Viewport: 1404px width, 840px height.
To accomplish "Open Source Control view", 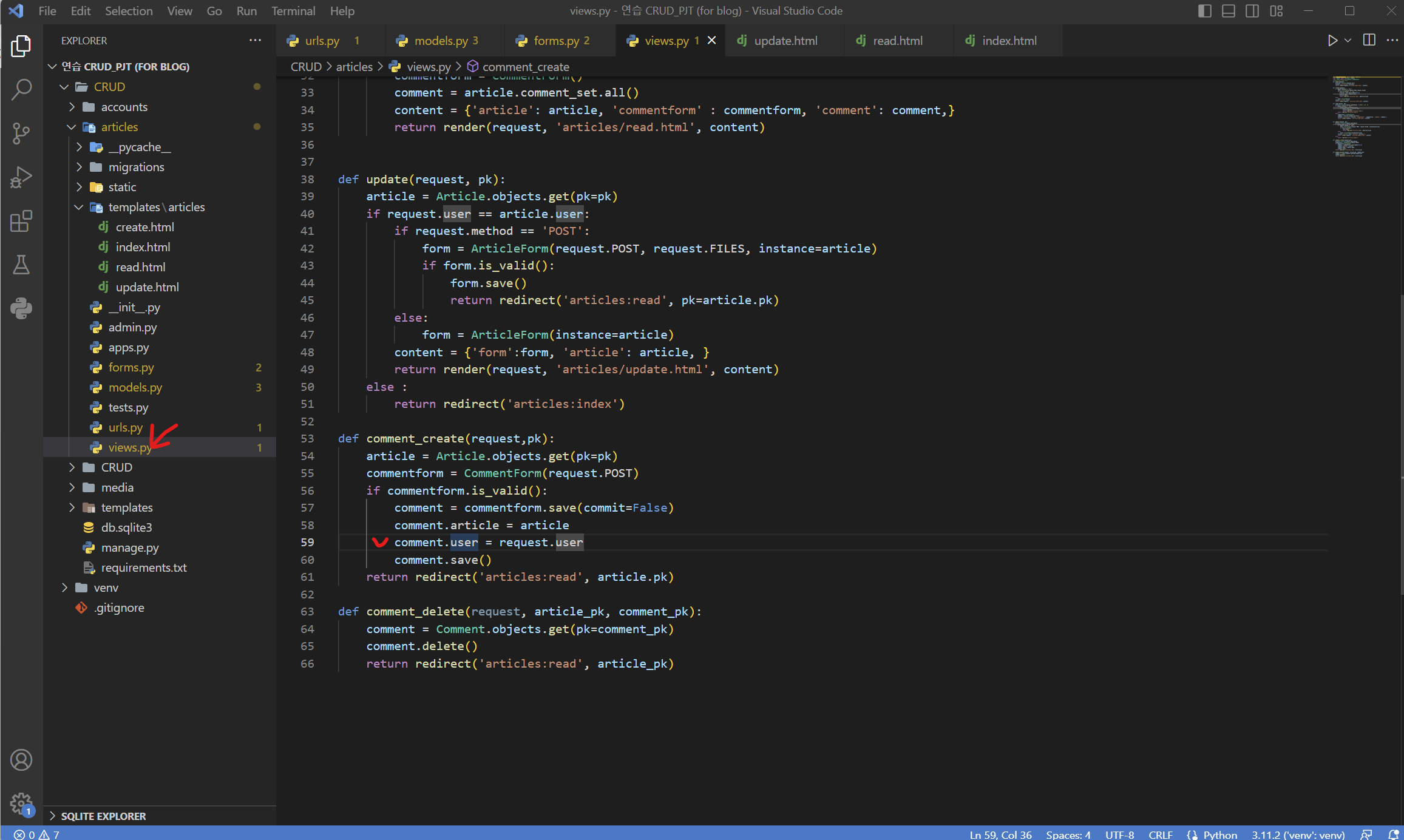I will coord(21,134).
